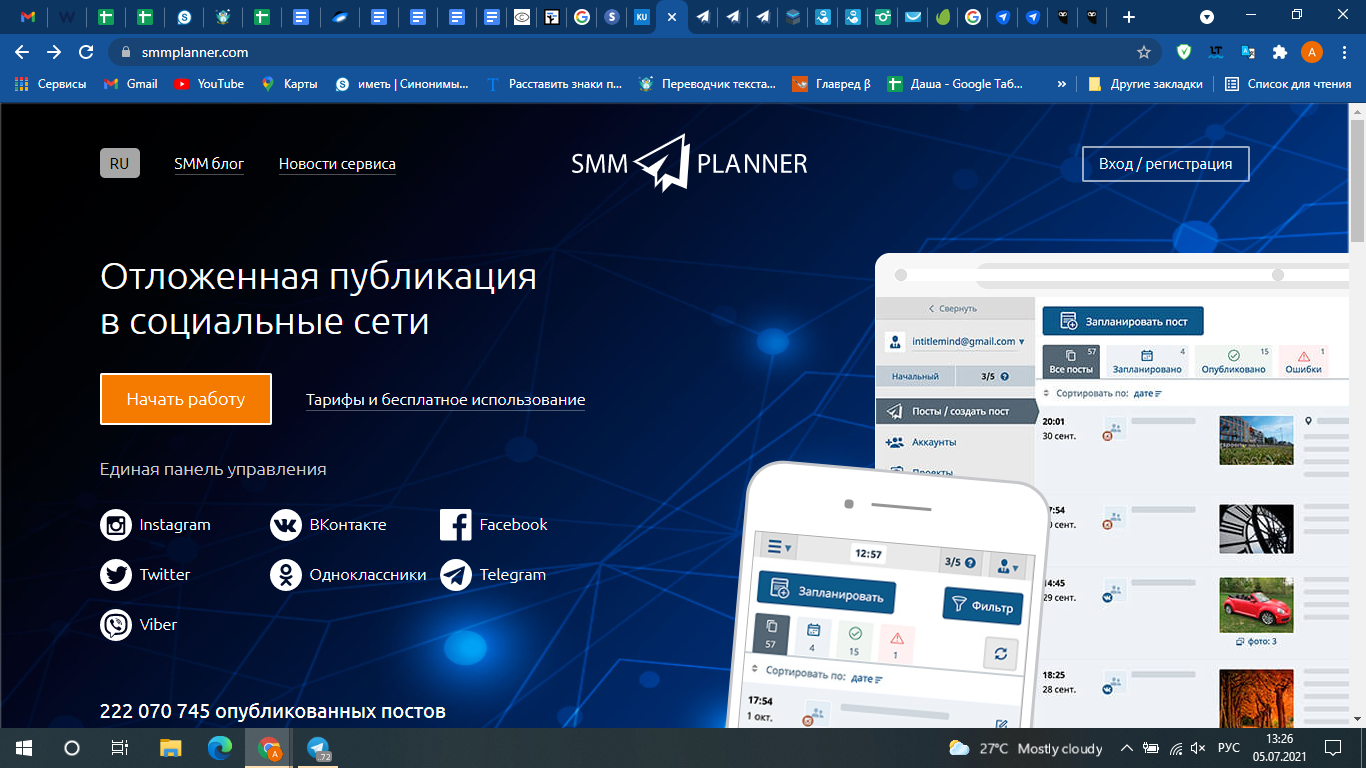
Task: Open the LanguageTool LT extension
Action: click(1216, 52)
